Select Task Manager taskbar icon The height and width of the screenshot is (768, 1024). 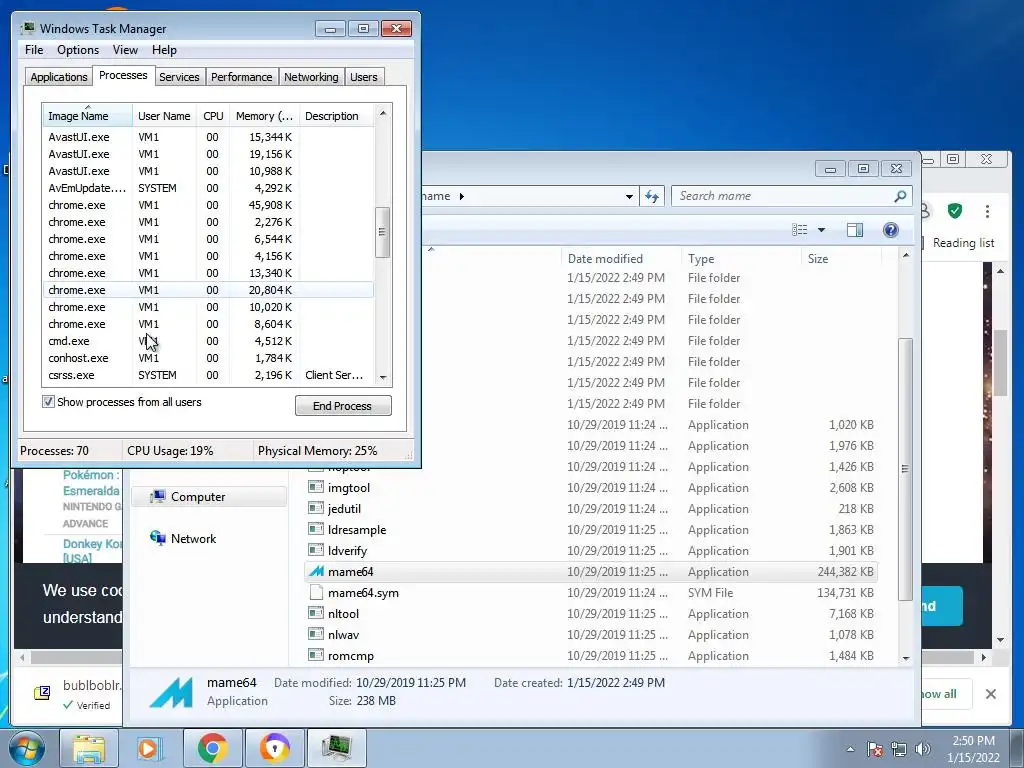tap(336, 748)
